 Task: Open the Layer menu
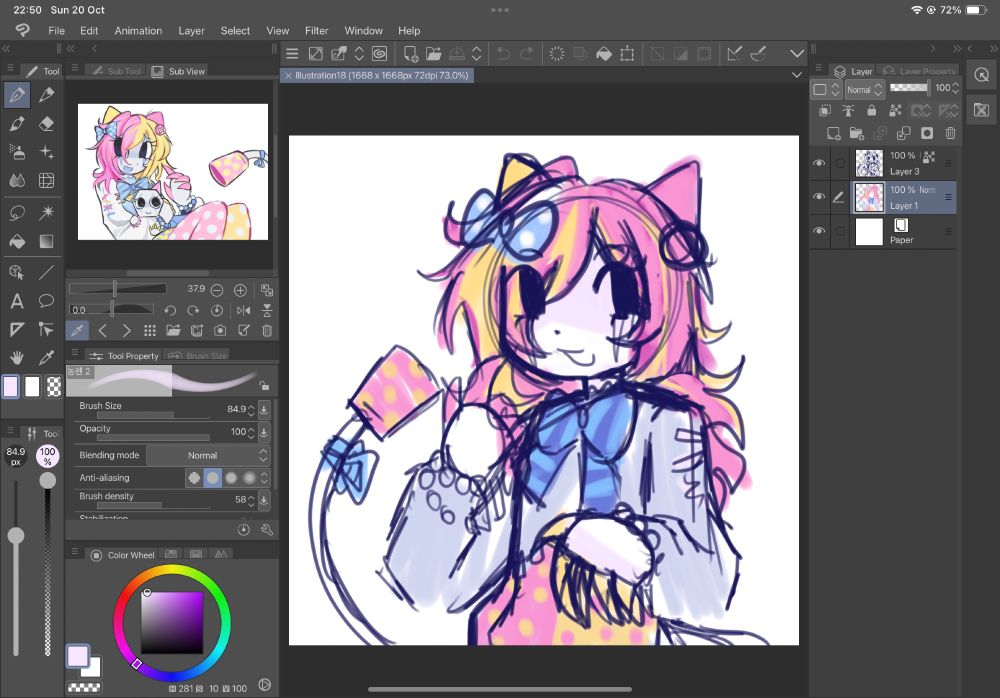tap(191, 31)
